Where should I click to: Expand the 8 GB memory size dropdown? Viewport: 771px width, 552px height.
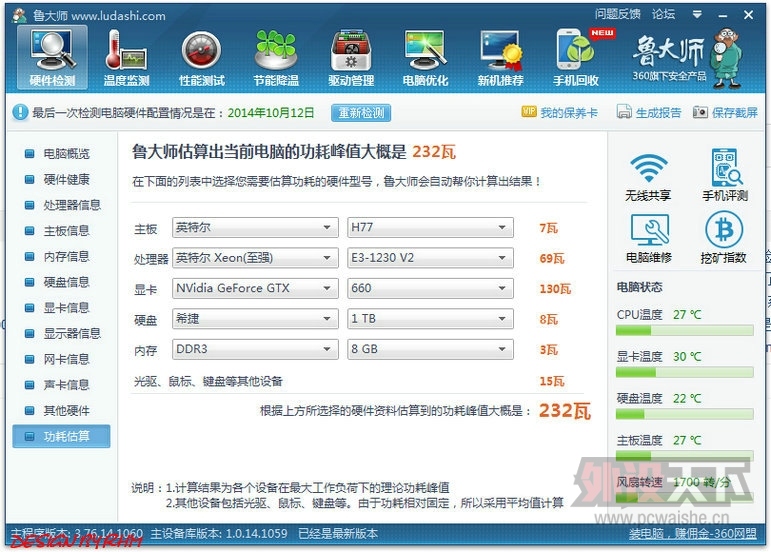[x=430, y=349]
